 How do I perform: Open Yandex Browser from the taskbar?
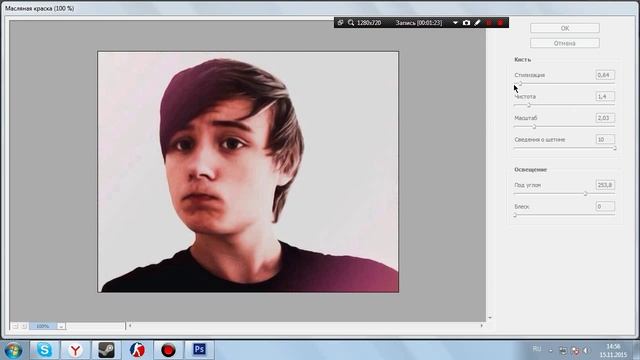click(x=75, y=350)
